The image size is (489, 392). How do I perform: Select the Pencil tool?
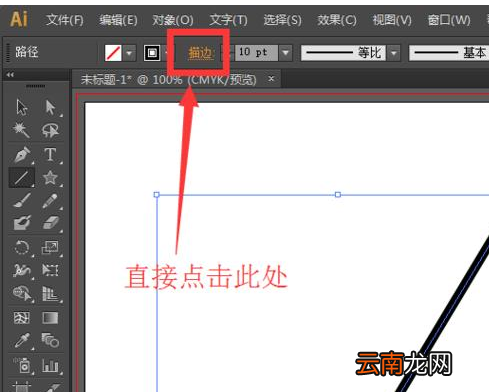coord(50,200)
